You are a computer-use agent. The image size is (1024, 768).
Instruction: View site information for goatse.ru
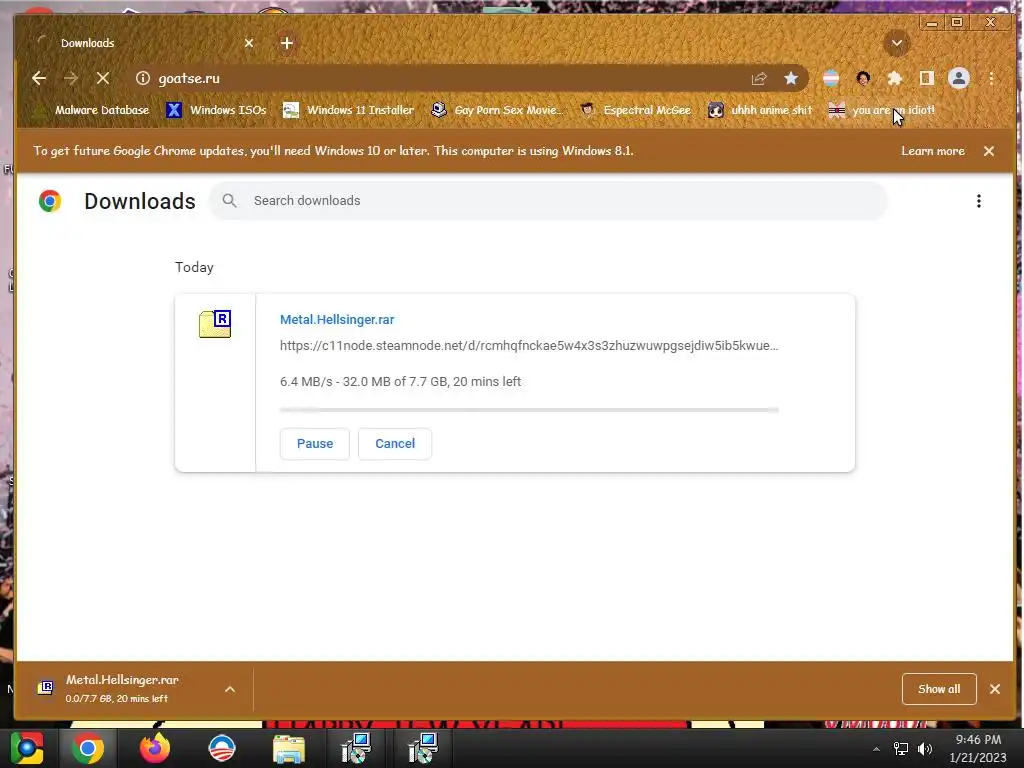click(143, 78)
